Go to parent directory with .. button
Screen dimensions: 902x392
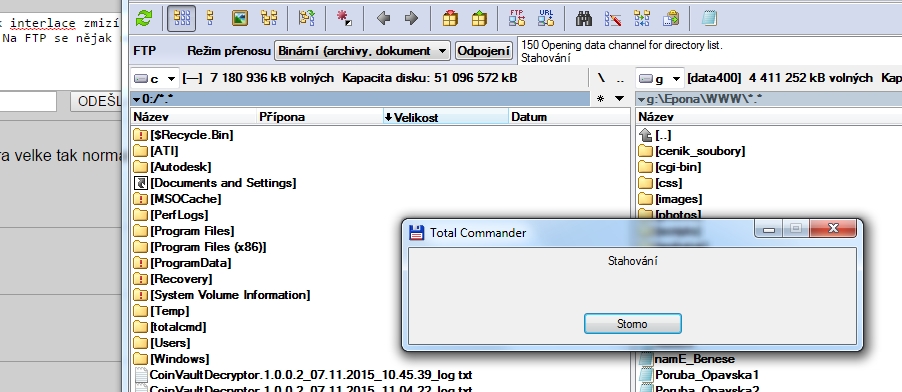point(620,78)
